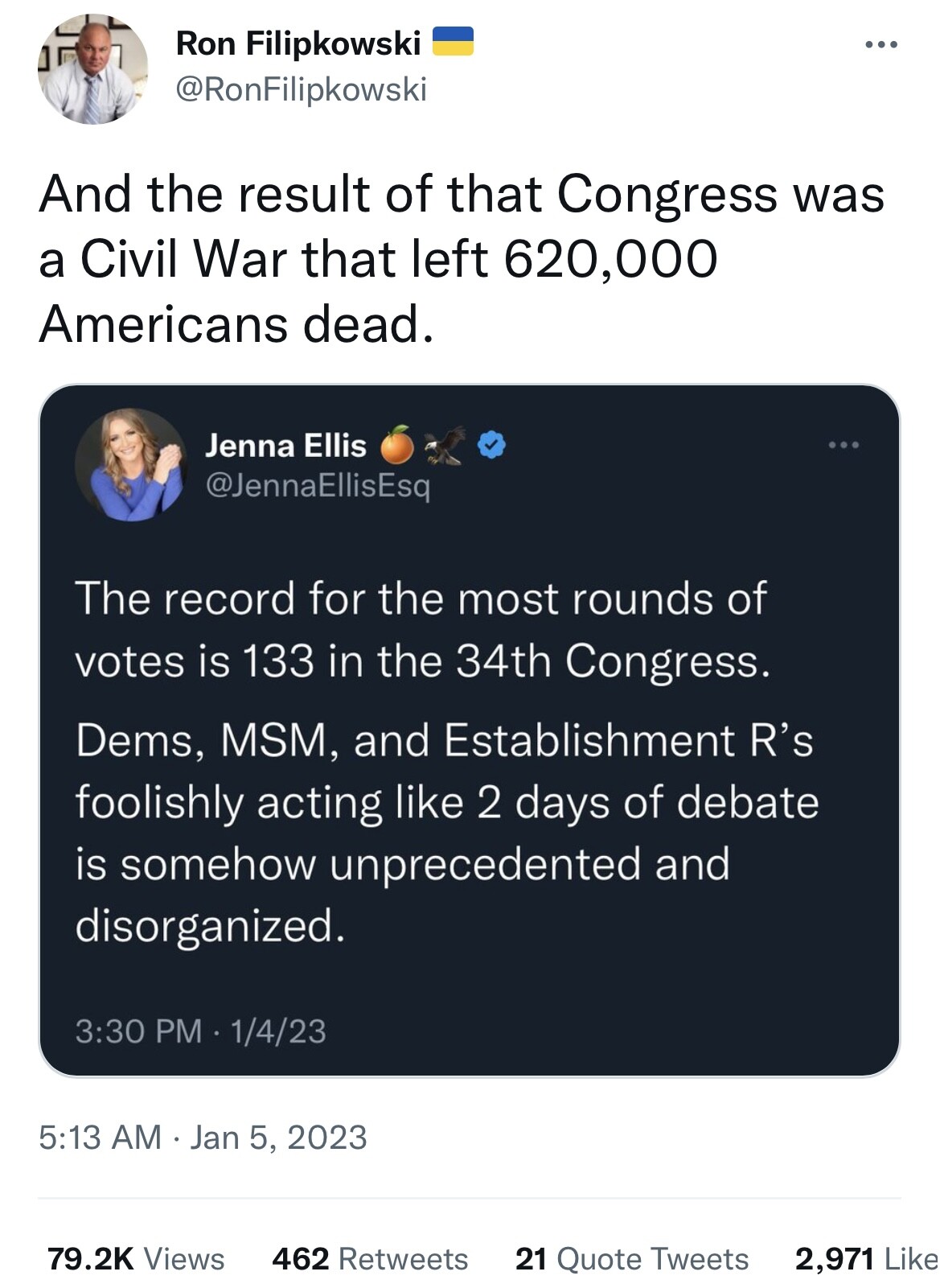
Task: Click the 5:13 AM · Jan 5, 2023 timestamp
Action: (203, 1137)
